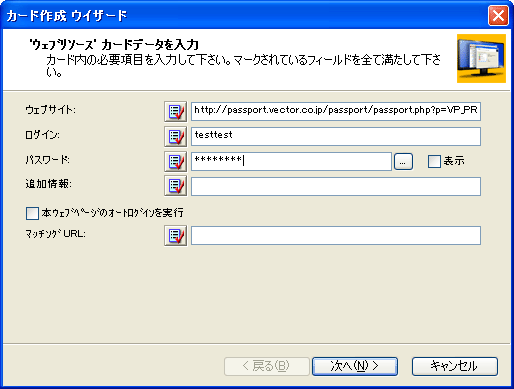Screen dimensions: 514x389
Task: Toggle the auto-login for this web page checkbox
Action: 32,213
